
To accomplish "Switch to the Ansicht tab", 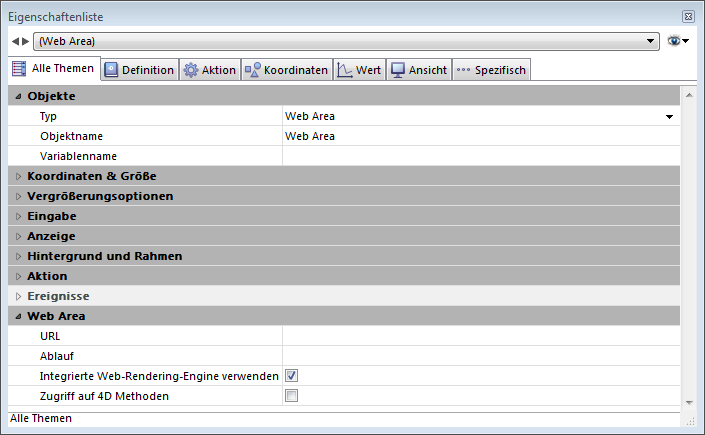I will (419, 70).
